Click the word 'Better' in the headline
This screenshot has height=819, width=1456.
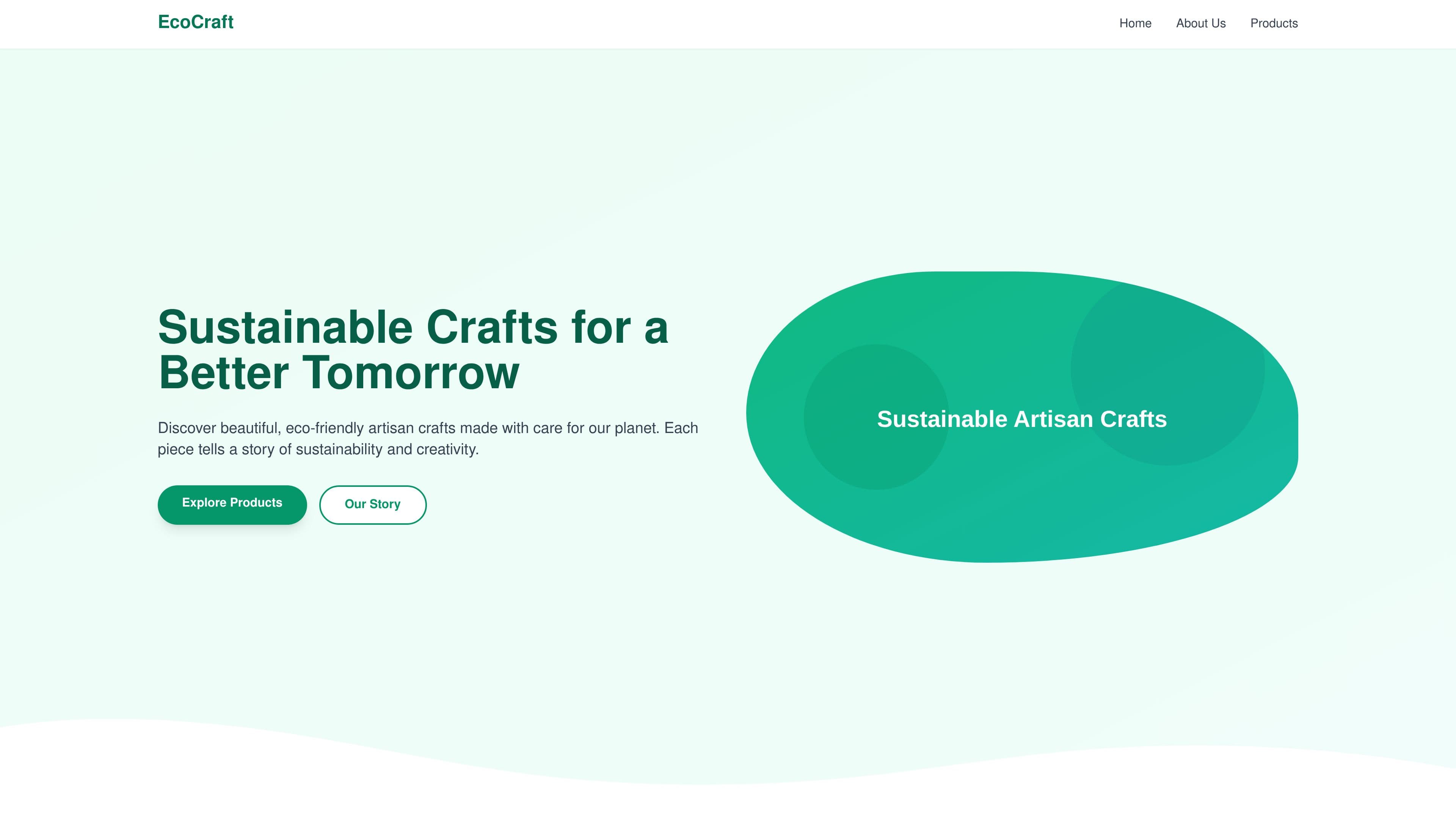(x=224, y=373)
